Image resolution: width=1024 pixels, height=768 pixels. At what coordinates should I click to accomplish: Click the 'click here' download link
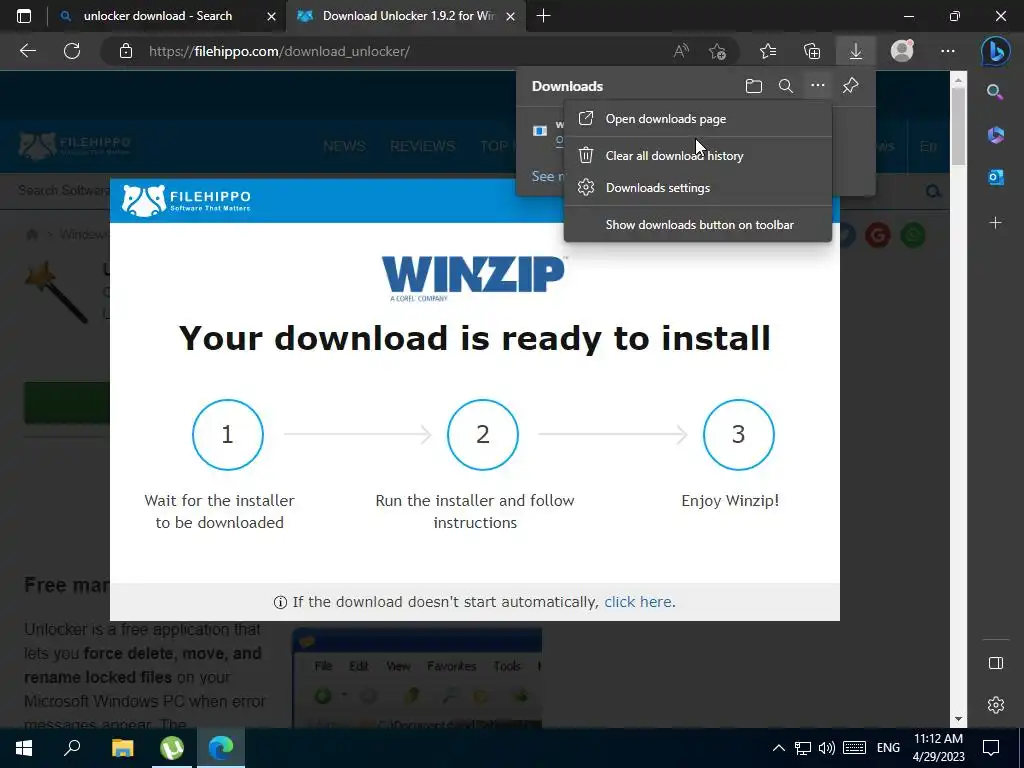click(637, 601)
